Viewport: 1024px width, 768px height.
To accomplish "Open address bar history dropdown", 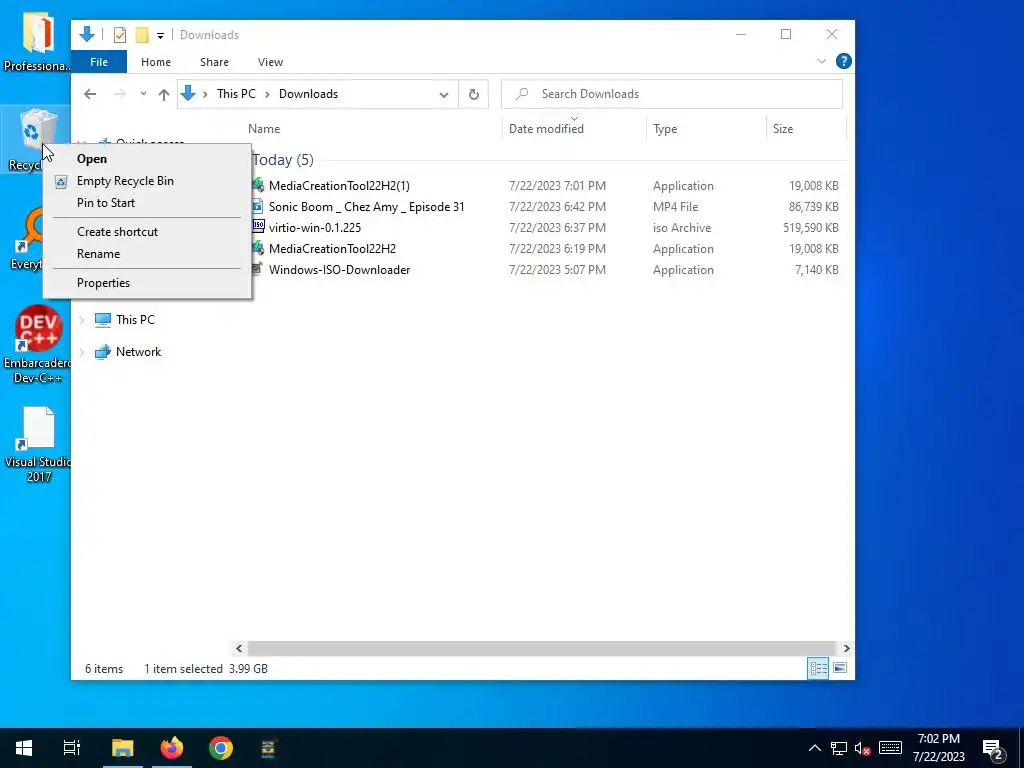I will (444, 95).
